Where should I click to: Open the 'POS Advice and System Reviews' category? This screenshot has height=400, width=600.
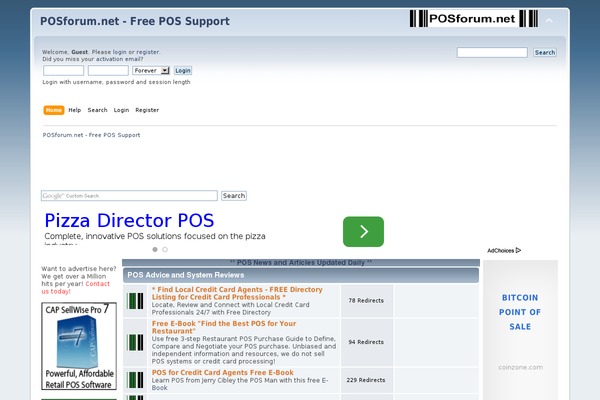[x=186, y=275]
